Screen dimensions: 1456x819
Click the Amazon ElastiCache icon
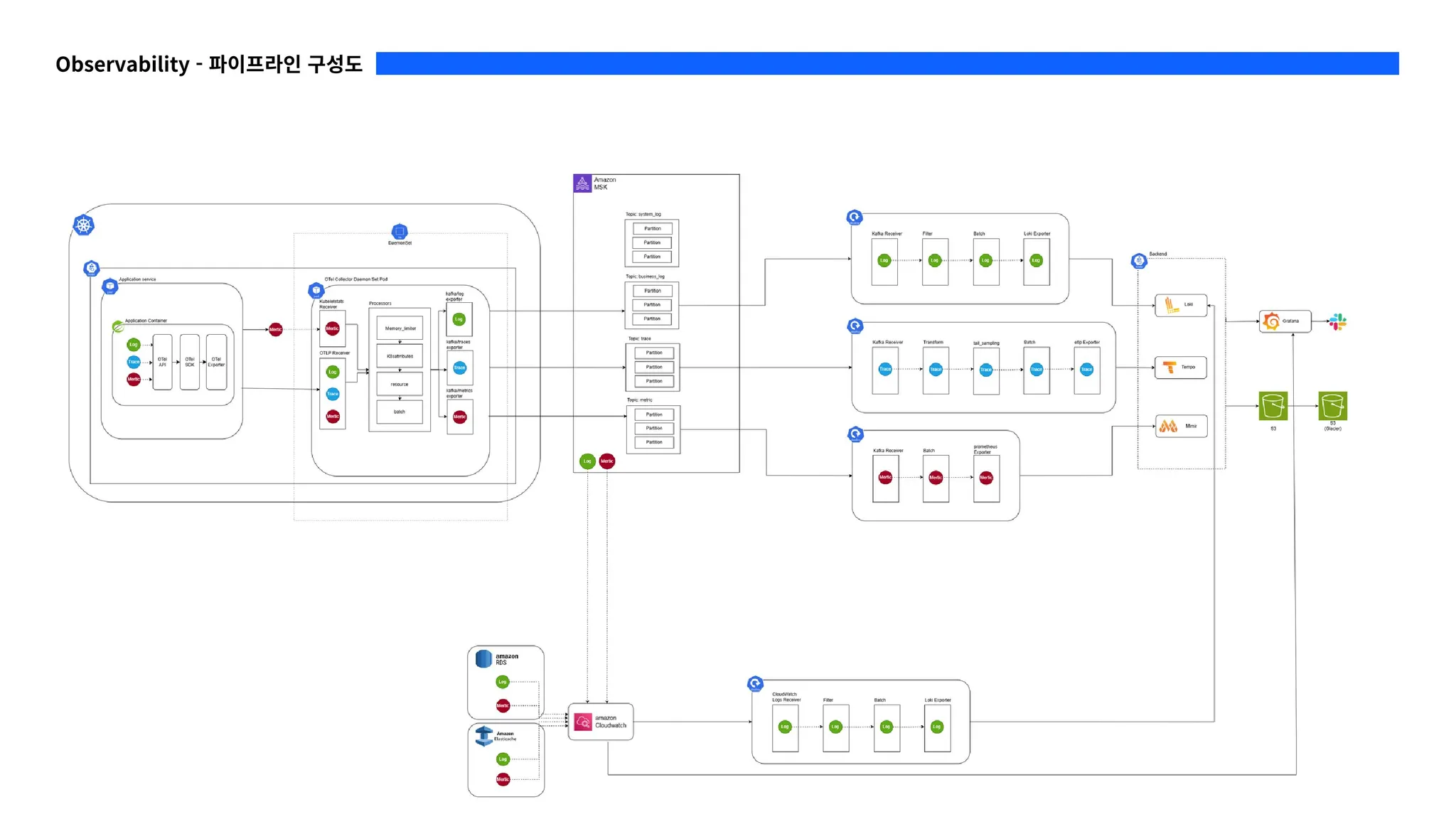tap(484, 736)
